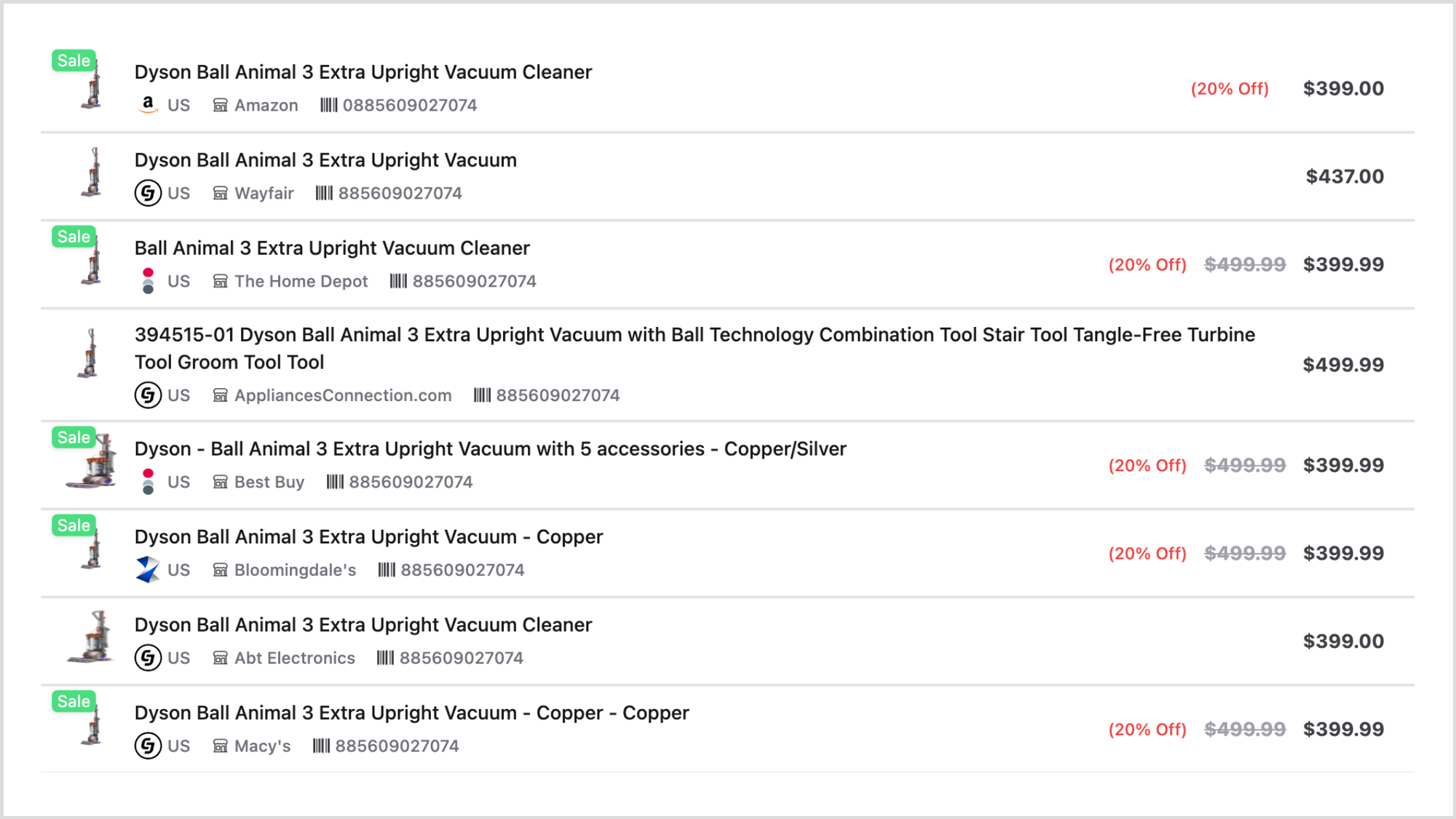Open the Dyson vacuum thumbnail for Wayfair
The width and height of the screenshot is (1456, 819).
(92, 173)
